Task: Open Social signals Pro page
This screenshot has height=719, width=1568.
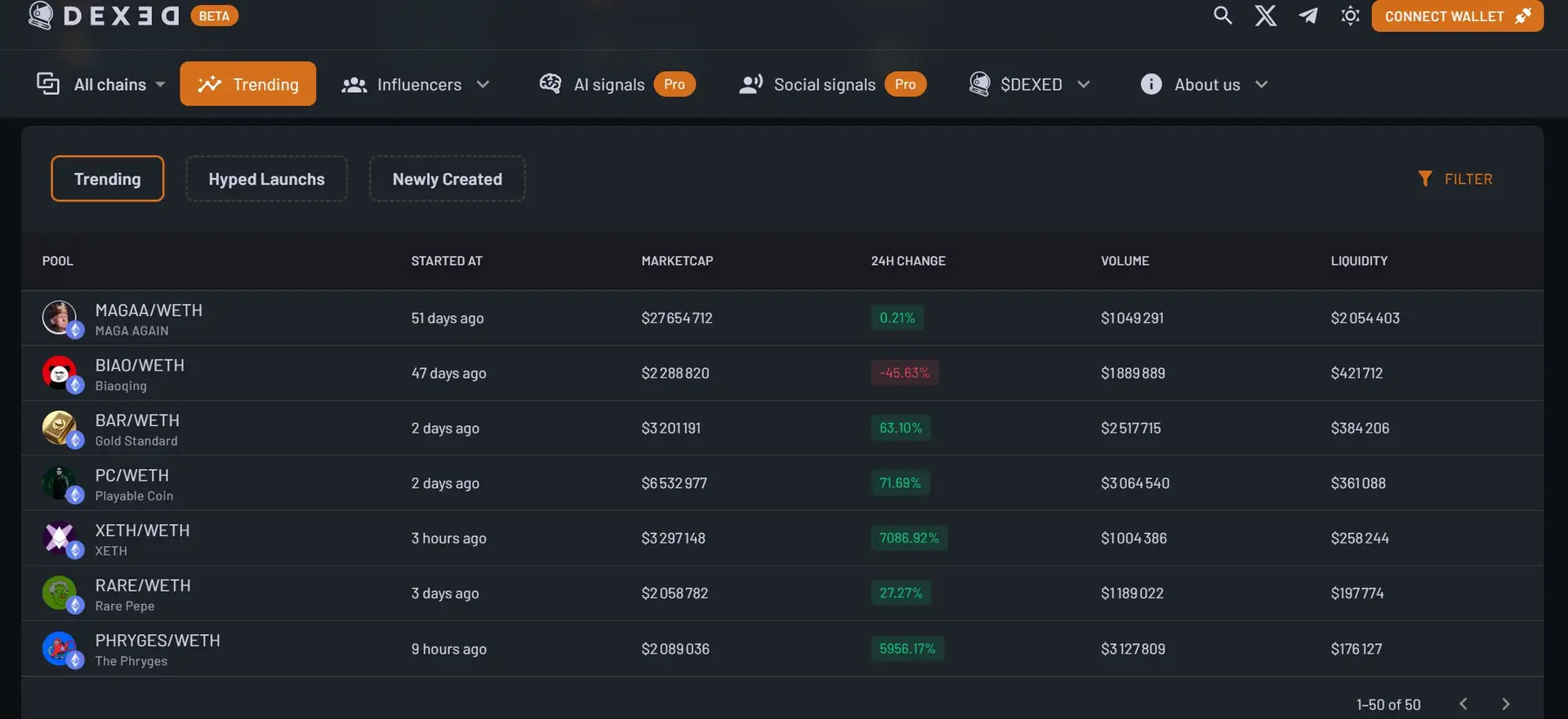Action: (831, 84)
